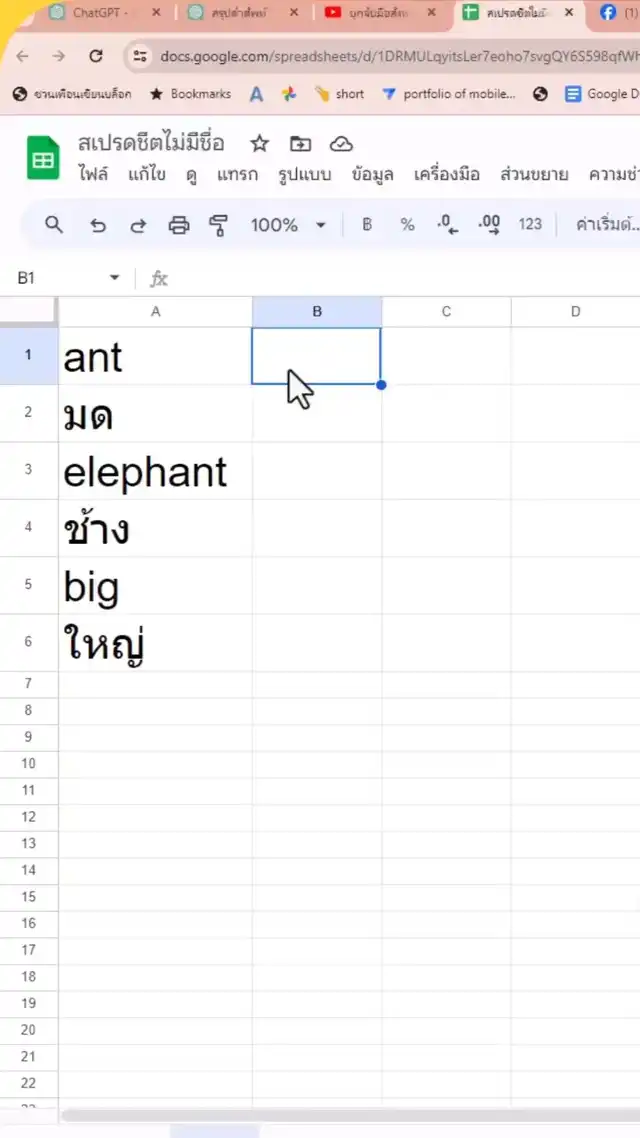The height and width of the screenshot is (1138, 640).
Task: Check the cloud save status icon
Action: click(x=341, y=144)
